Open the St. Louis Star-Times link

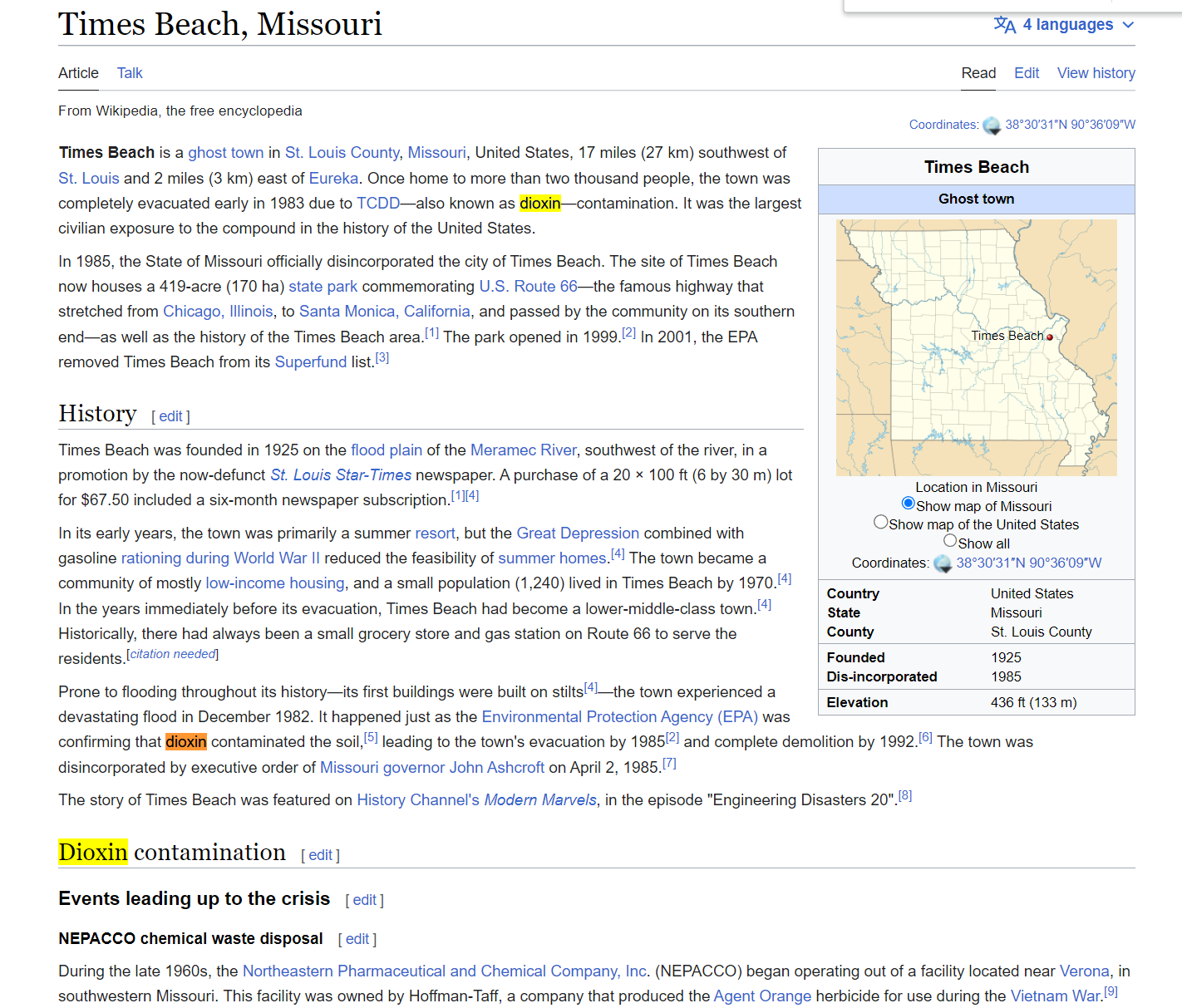pyautogui.click(x=341, y=475)
